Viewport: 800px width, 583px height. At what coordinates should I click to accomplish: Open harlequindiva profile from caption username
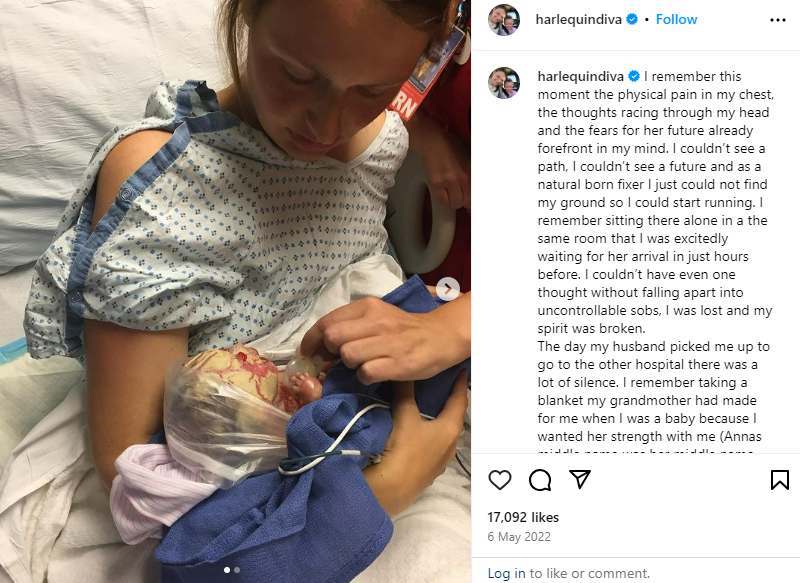tap(581, 76)
